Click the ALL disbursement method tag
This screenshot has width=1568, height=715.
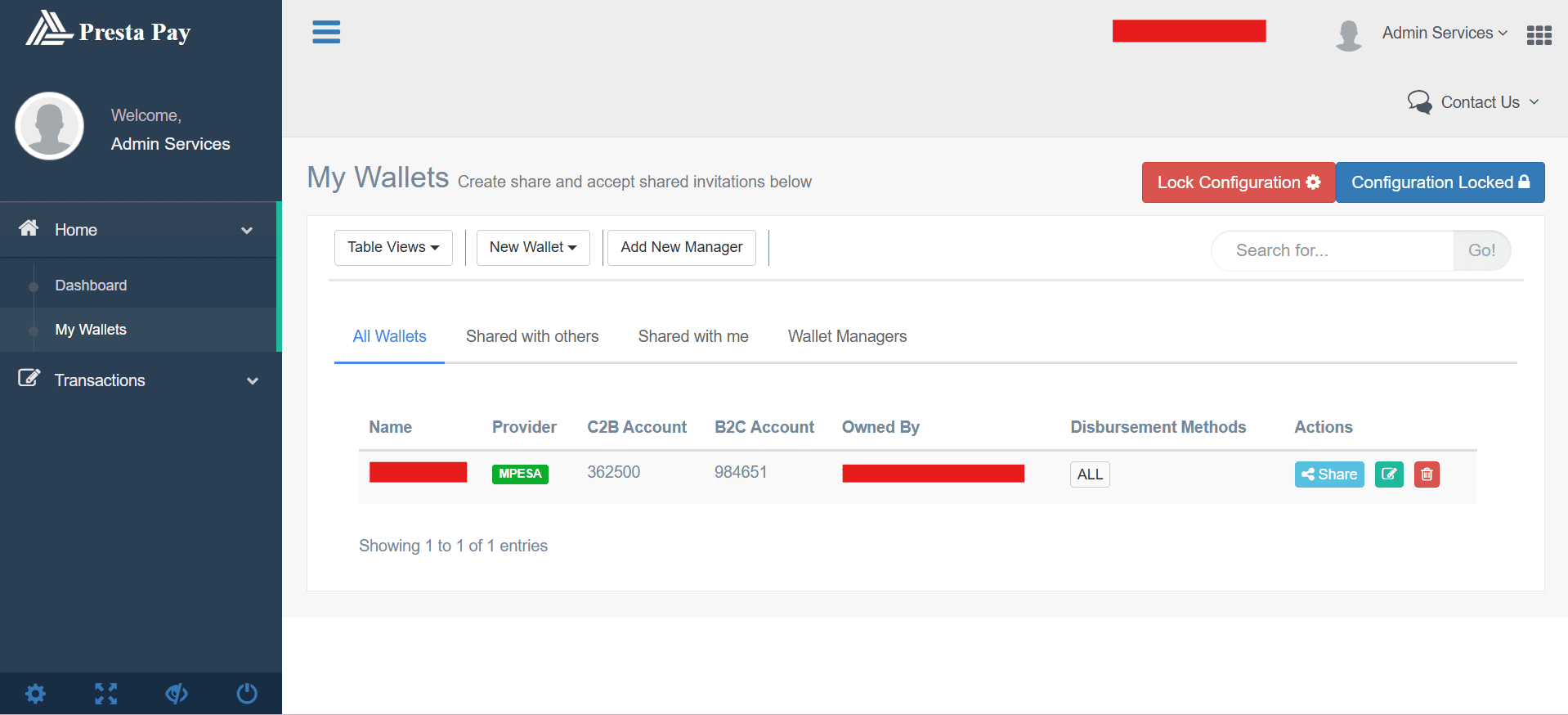click(x=1090, y=474)
